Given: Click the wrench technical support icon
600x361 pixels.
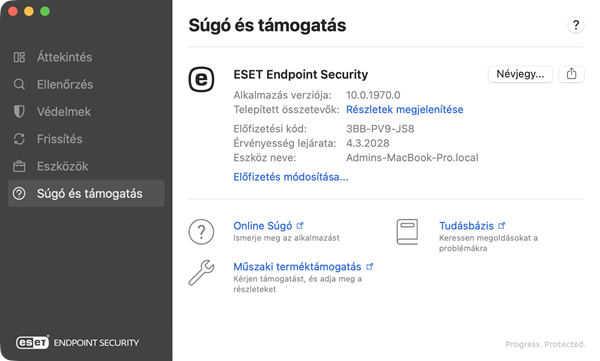Looking at the screenshot, I should pos(201,273).
